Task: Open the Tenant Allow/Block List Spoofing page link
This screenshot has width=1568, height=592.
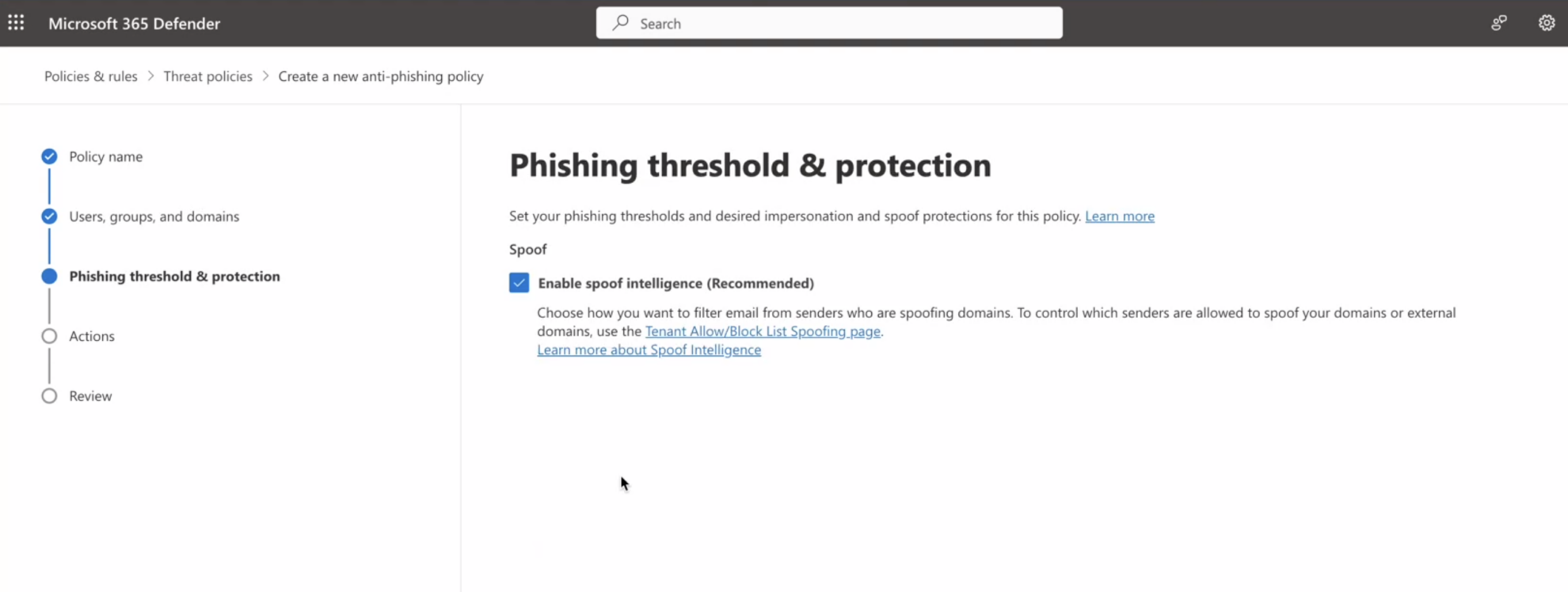Action: tap(763, 331)
